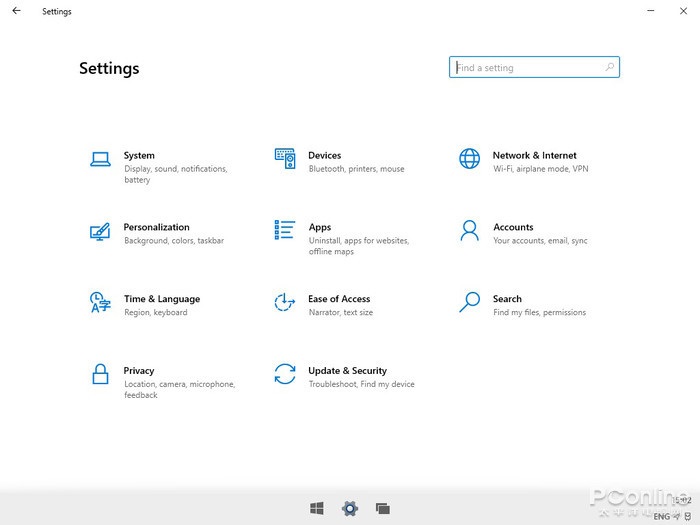700x525 pixels.
Task: Open the Accounts person icon
Action: pos(469,231)
